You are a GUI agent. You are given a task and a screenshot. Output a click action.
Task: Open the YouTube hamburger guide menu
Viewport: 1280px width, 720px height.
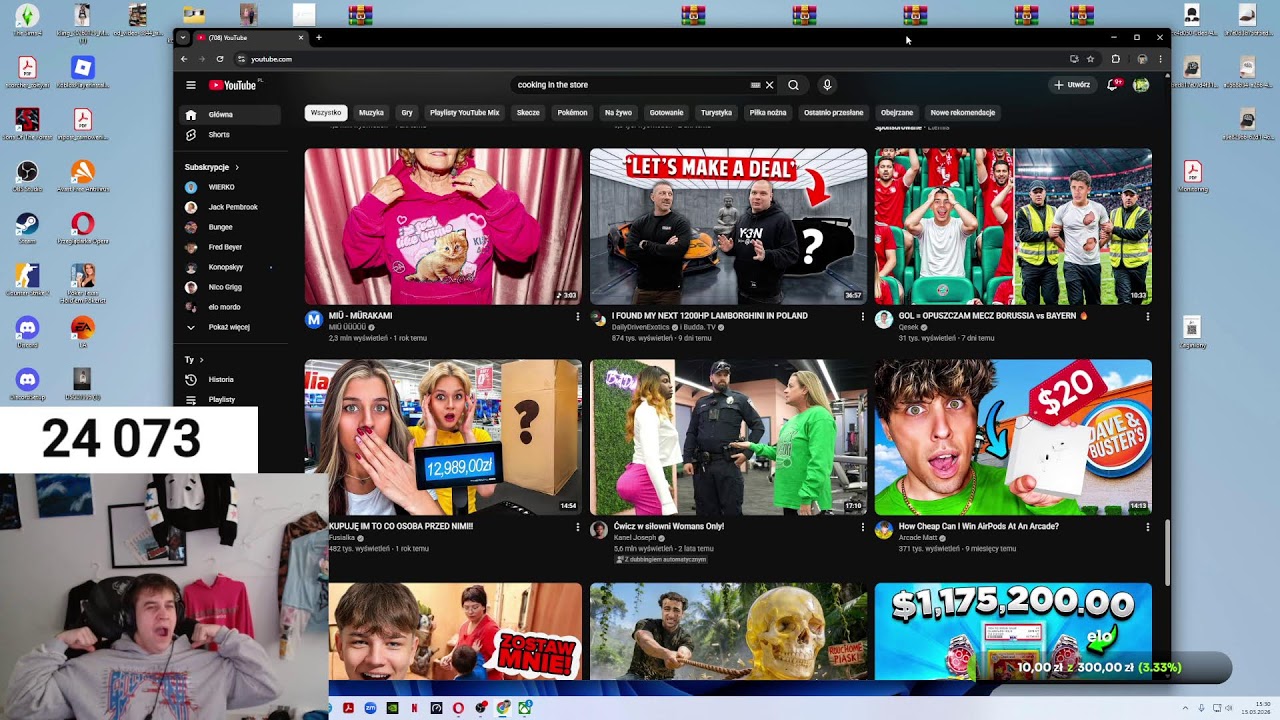click(191, 85)
